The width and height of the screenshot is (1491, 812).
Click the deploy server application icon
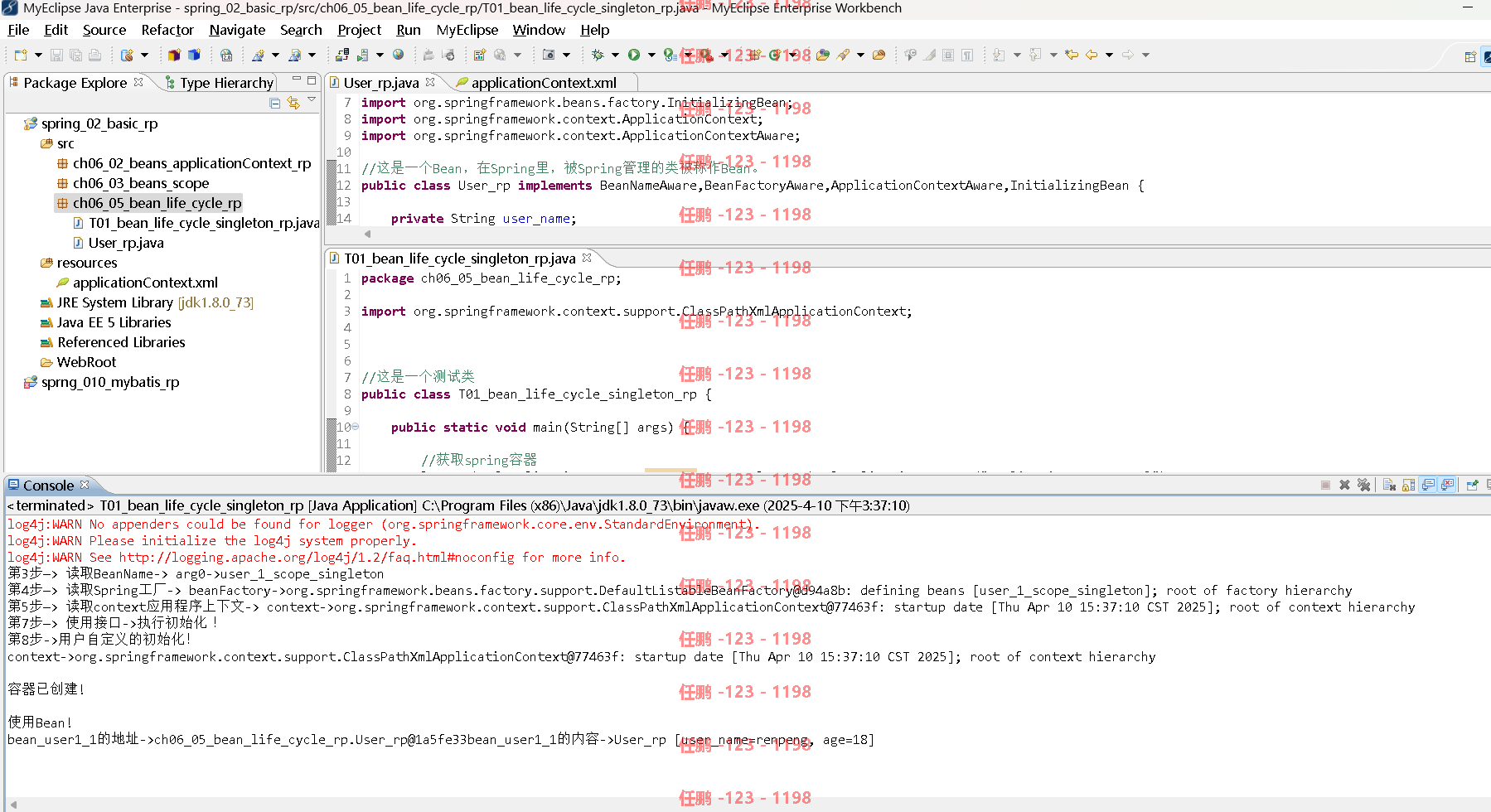pyautogui.click(x=342, y=55)
